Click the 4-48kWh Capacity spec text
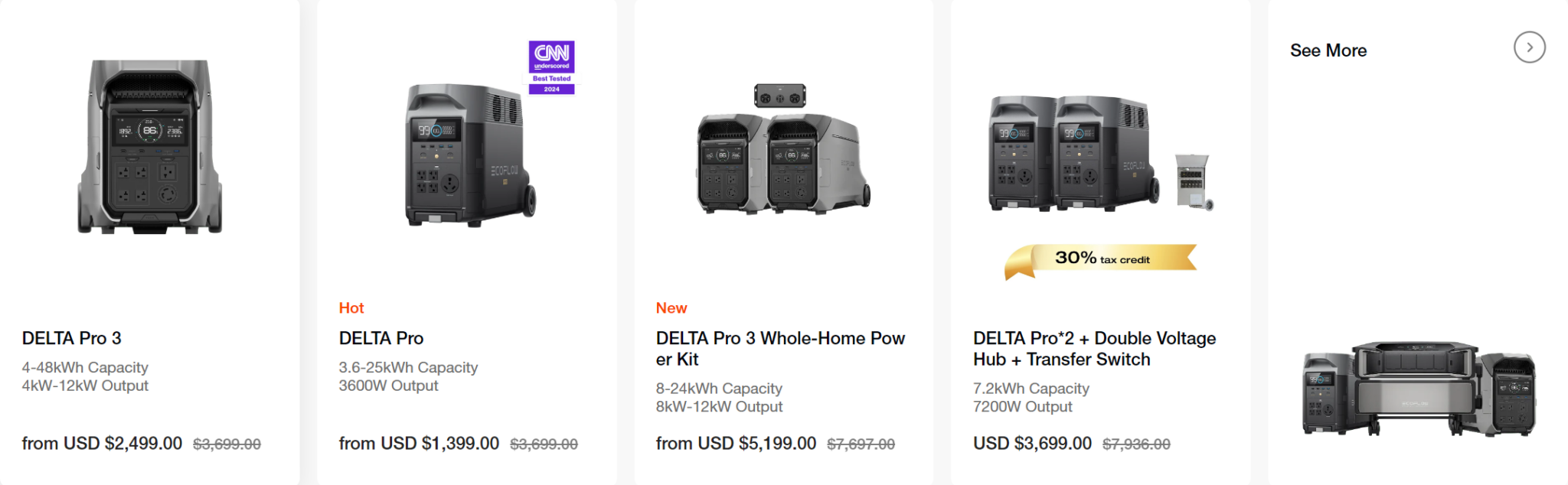Viewport: 1568px width, 485px height. click(85, 368)
